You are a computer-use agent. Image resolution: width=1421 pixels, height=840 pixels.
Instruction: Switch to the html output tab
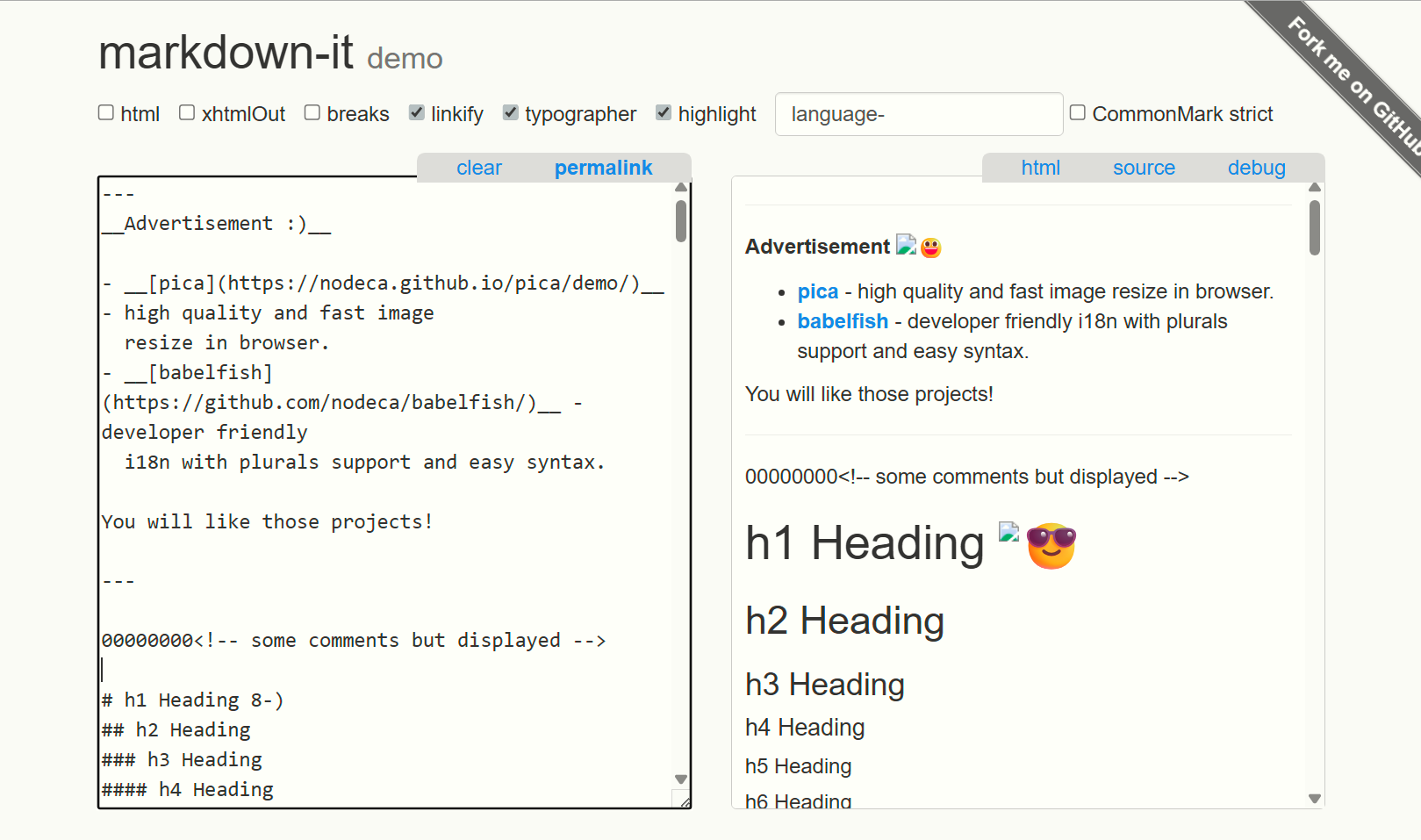click(x=1041, y=168)
